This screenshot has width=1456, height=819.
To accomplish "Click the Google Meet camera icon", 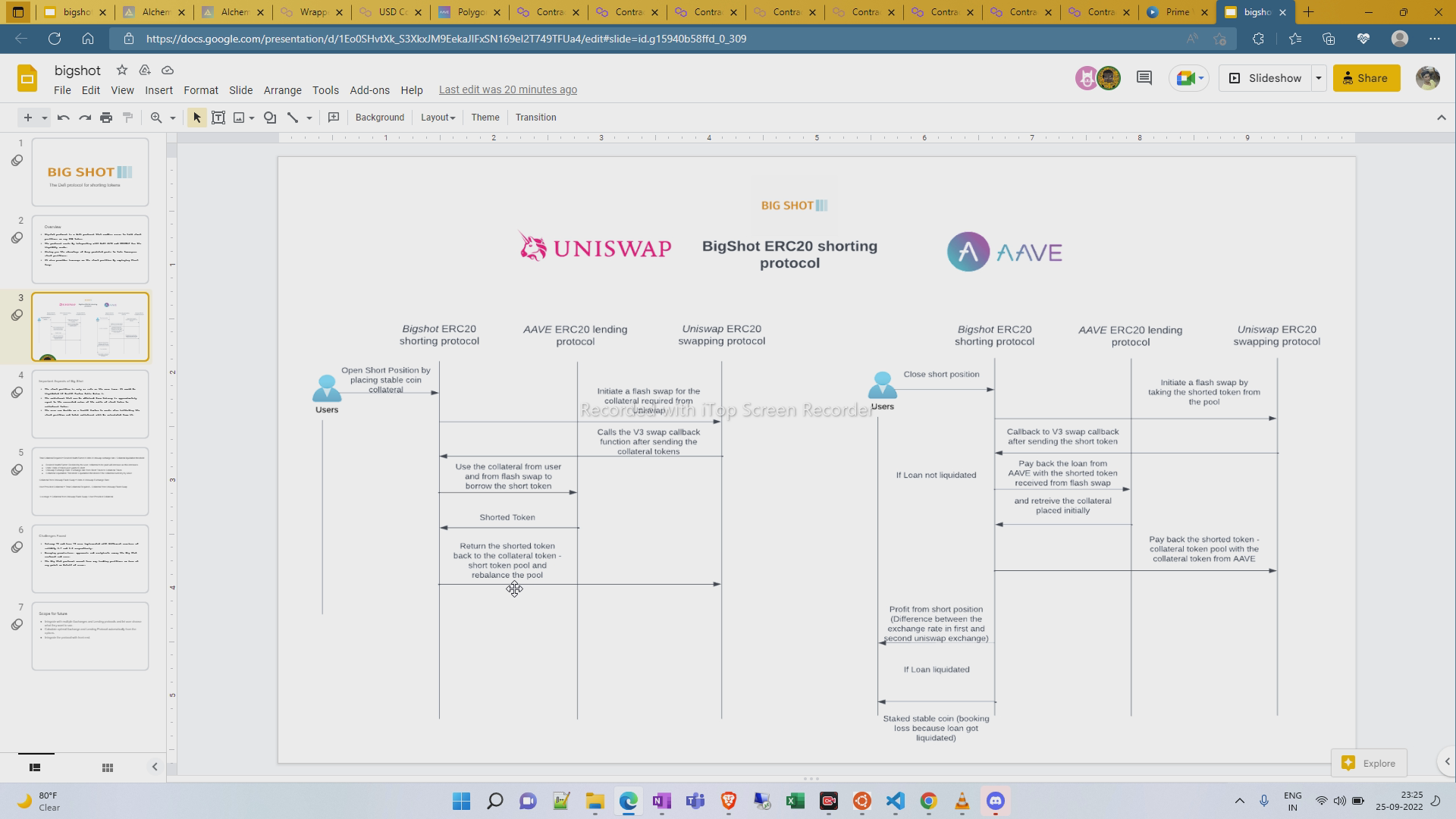I will [1185, 78].
